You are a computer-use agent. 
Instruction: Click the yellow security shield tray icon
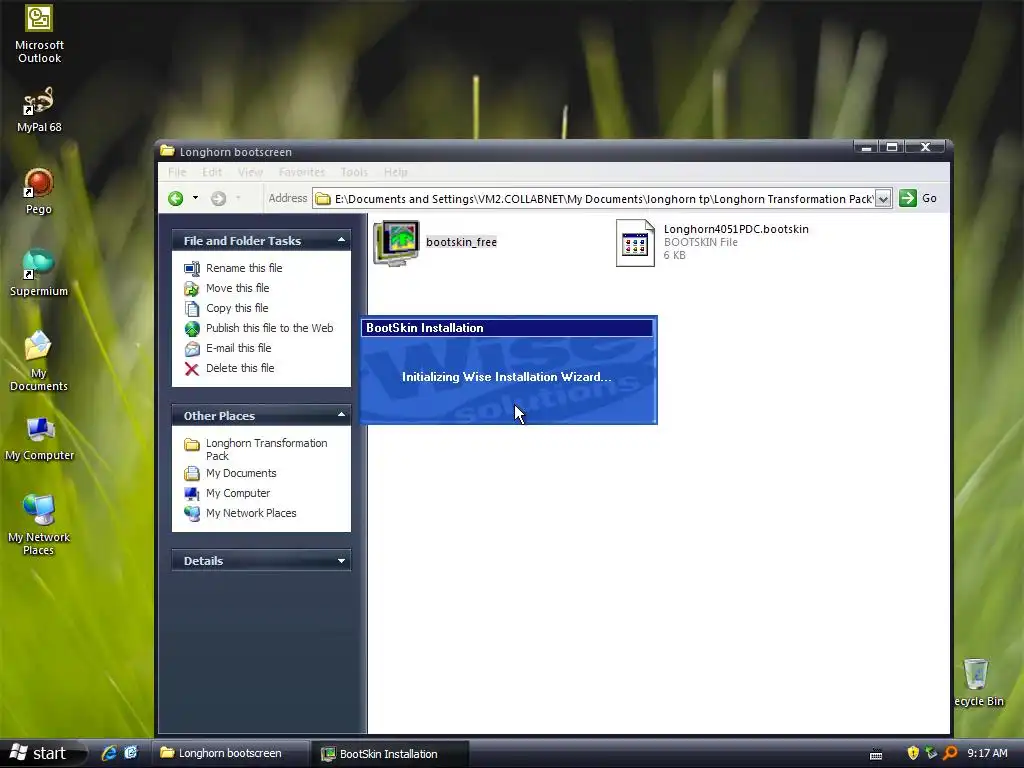coord(913,753)
